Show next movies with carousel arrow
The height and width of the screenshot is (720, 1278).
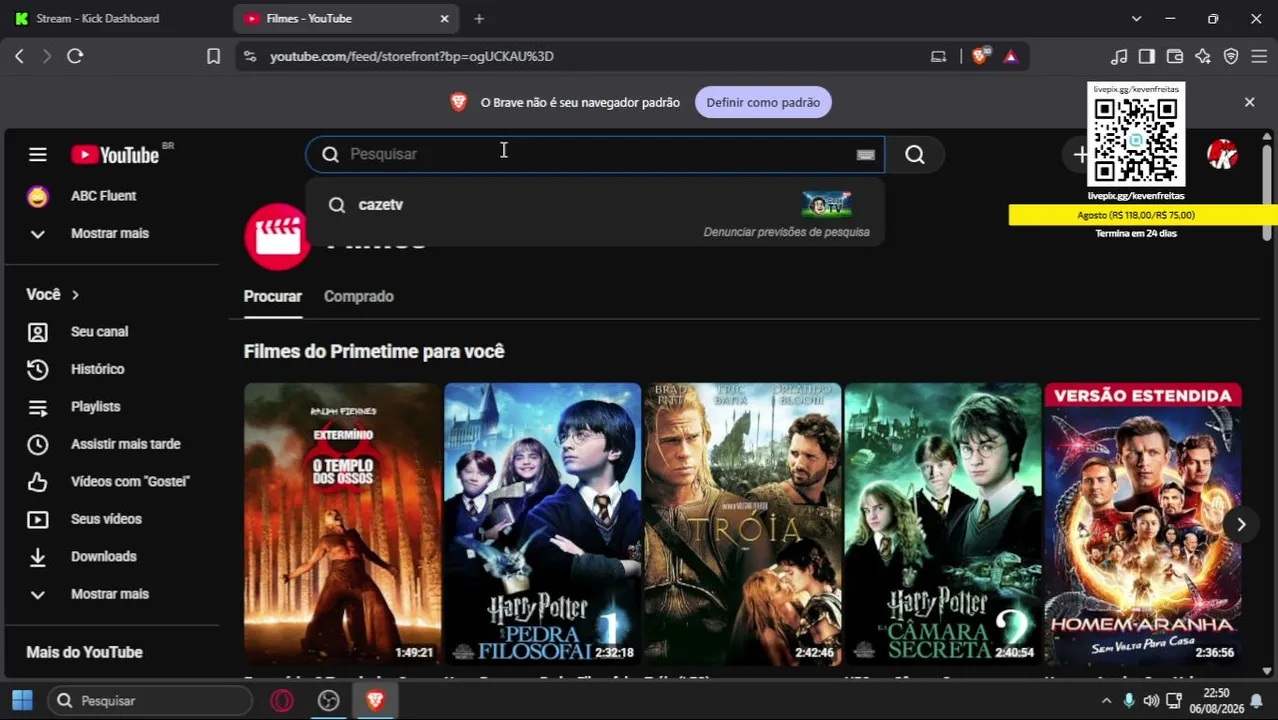point(1241,525)
